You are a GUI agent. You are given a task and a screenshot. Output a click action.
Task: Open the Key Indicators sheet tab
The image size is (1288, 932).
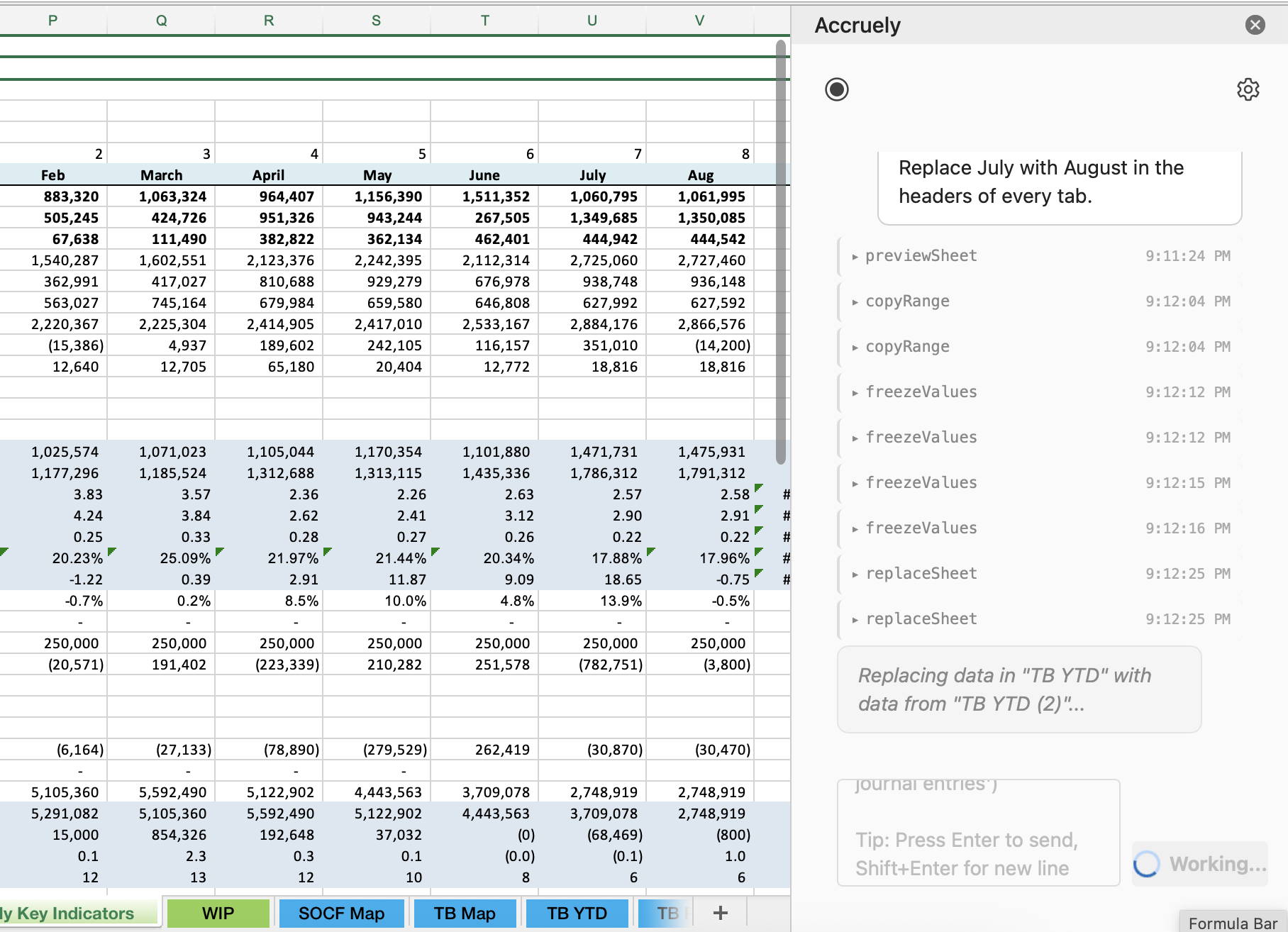(74, 913)
